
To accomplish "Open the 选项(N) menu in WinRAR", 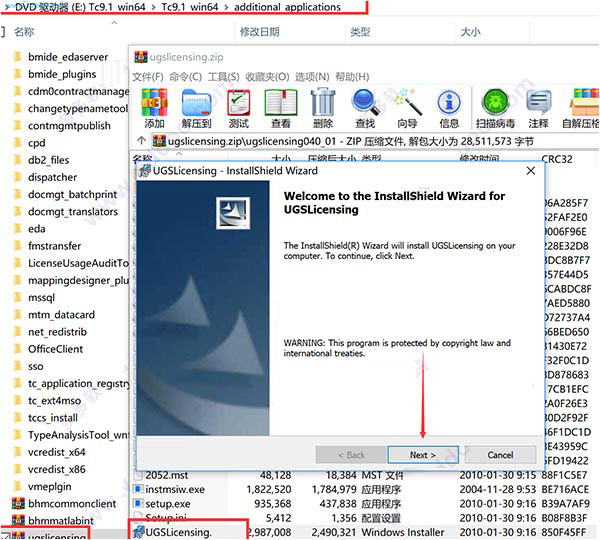I will pyautogui.click(x=312, y=77).
